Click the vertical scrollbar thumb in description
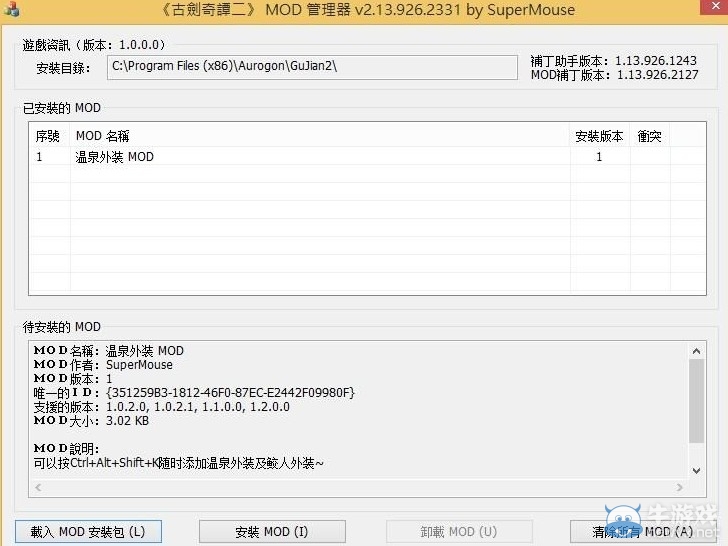The width and height of the screenshot is (728, 546). coord(696,401)
